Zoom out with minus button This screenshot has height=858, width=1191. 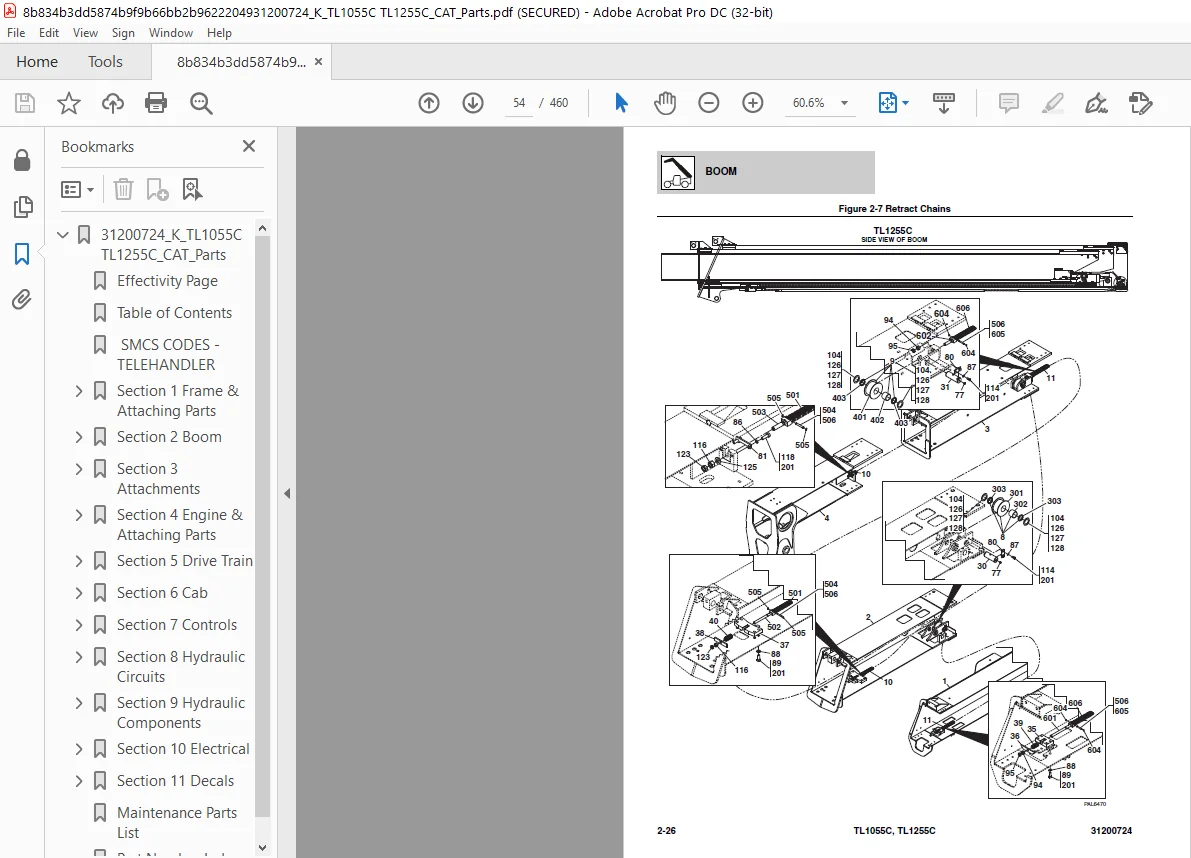pyautogui.click(x=708, y=103)
